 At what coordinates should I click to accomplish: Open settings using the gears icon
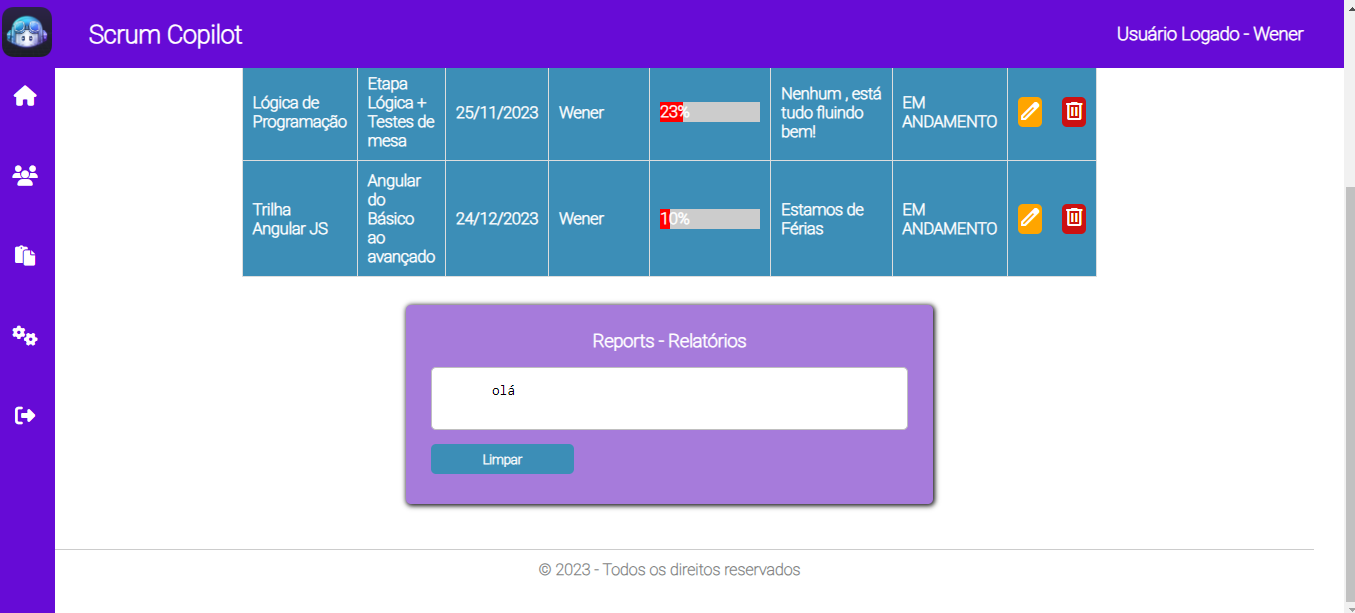tap(24, 335)
